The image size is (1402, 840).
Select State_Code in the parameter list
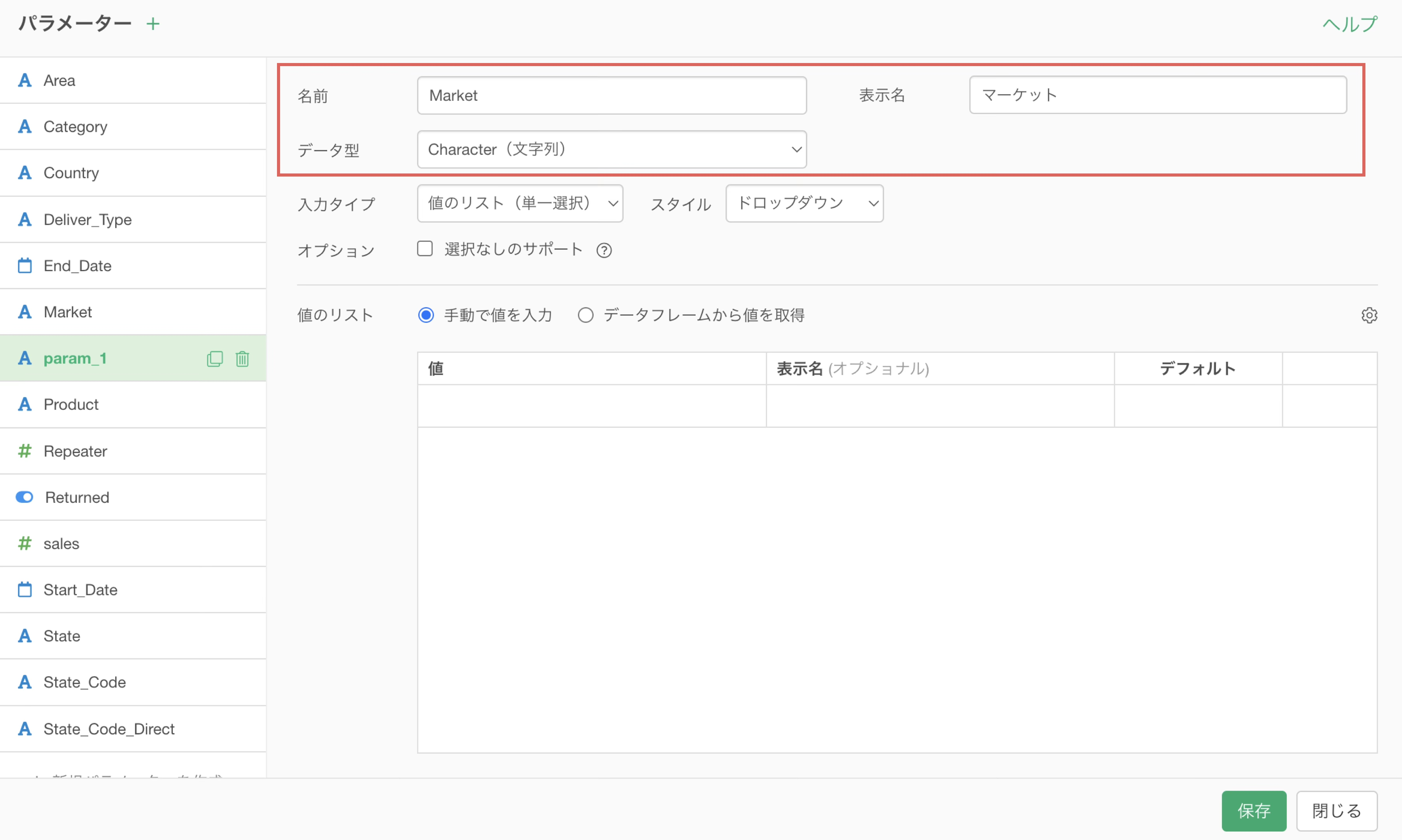84,682
